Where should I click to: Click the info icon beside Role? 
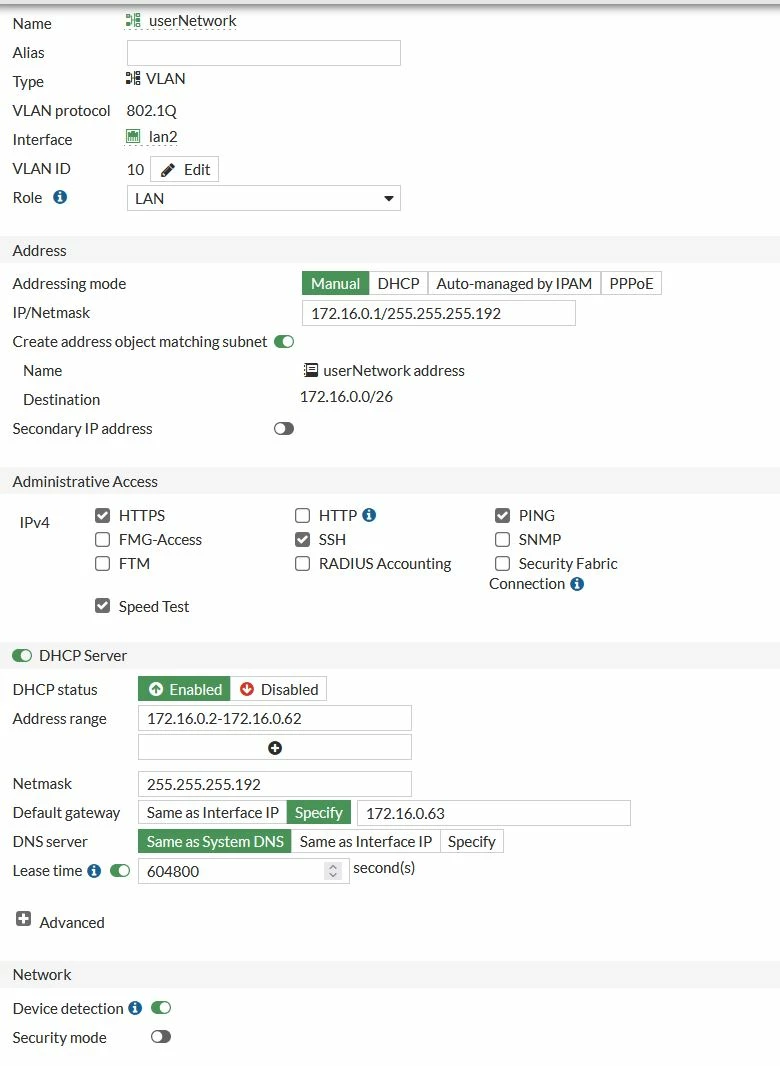click(x=61, y=197)
